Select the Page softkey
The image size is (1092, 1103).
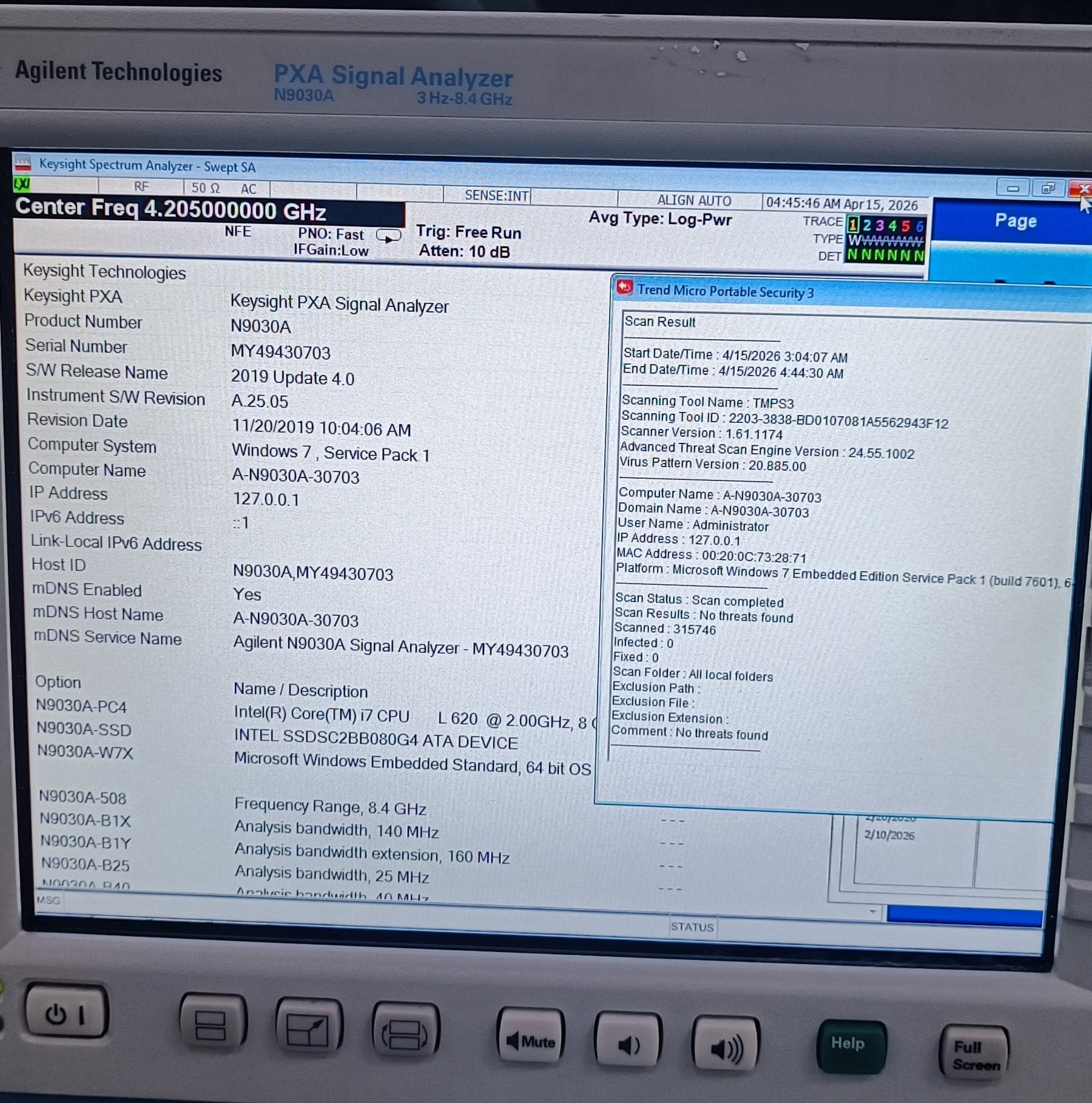tap(1015, 220)
